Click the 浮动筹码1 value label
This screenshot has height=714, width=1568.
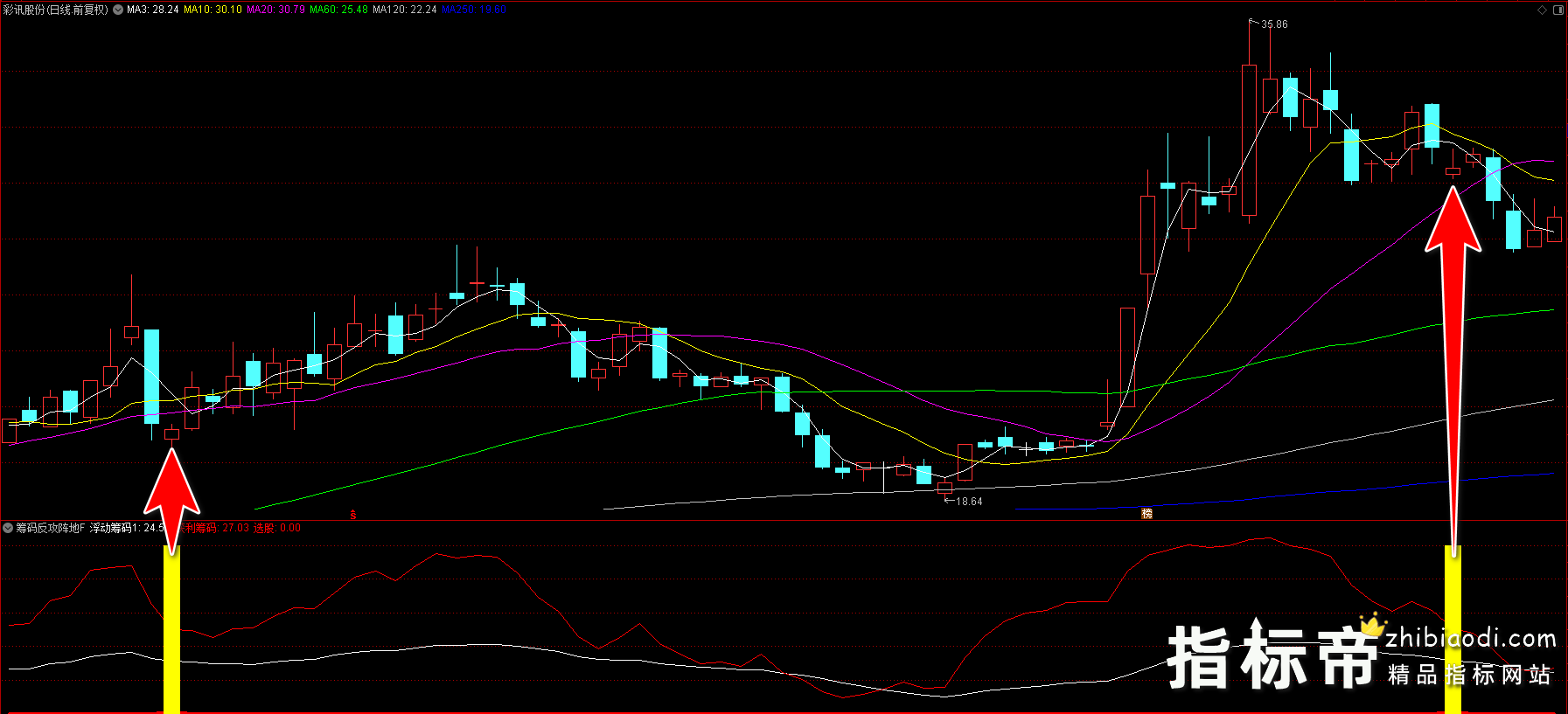[128, 528]
